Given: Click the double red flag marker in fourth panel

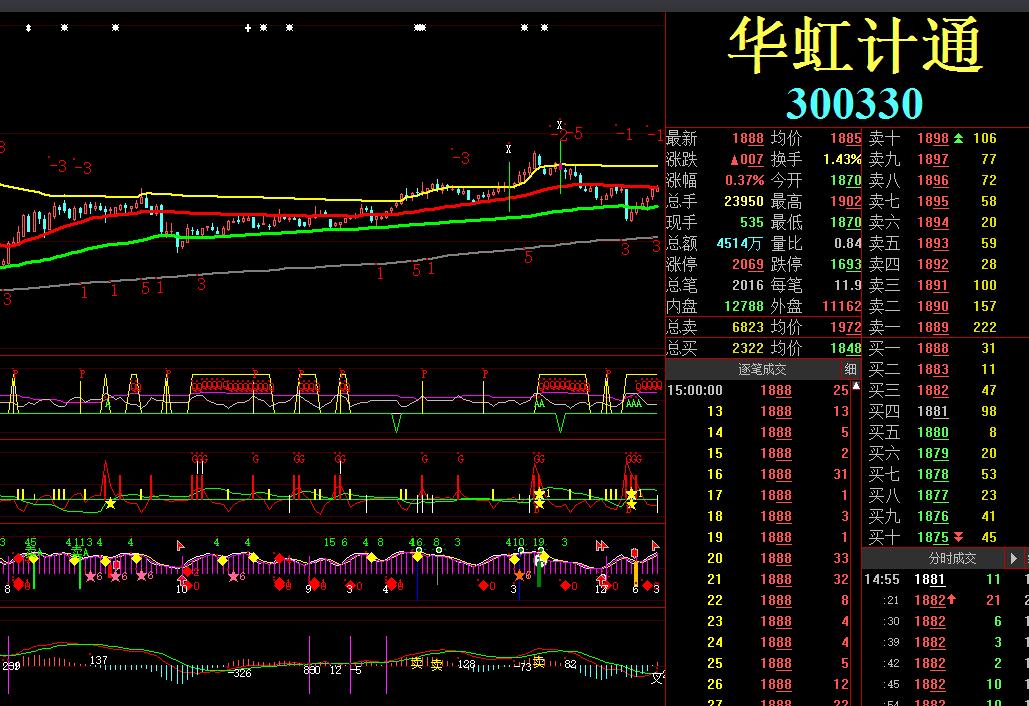Looking at the screenshot, I should pos(602,546).
